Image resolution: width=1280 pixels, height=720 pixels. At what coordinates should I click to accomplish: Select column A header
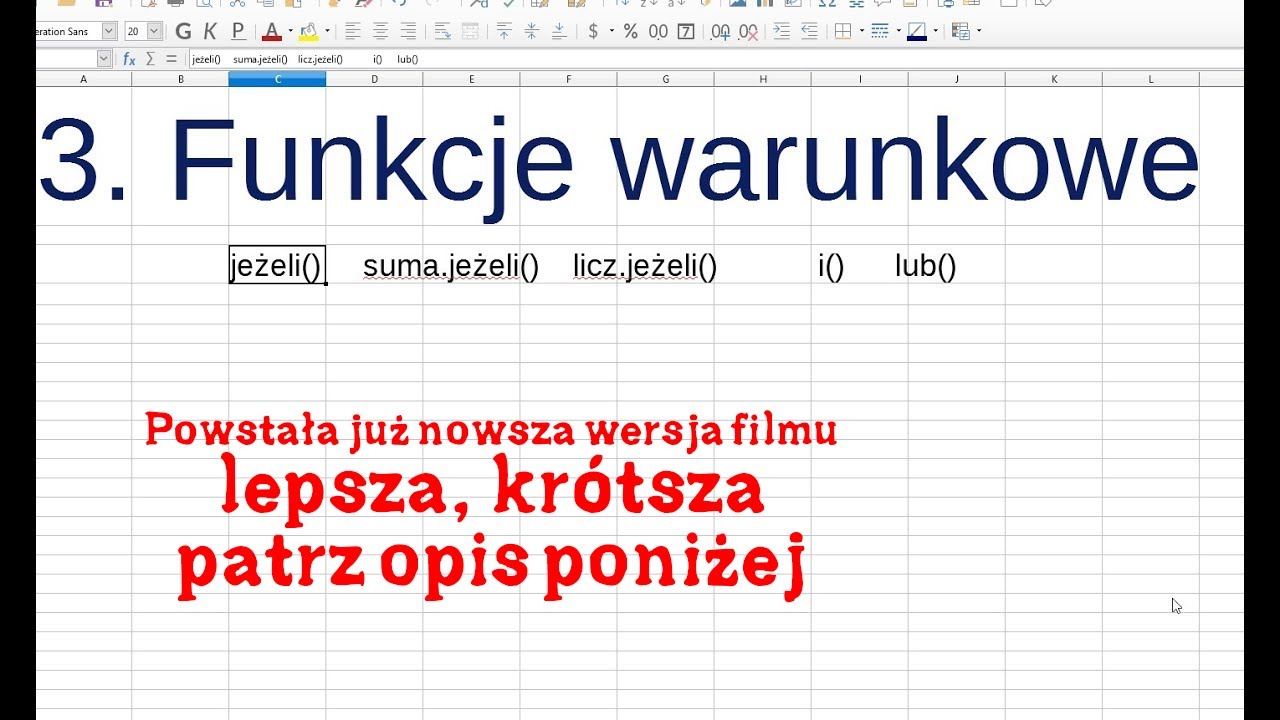click(x=83, y=79)
